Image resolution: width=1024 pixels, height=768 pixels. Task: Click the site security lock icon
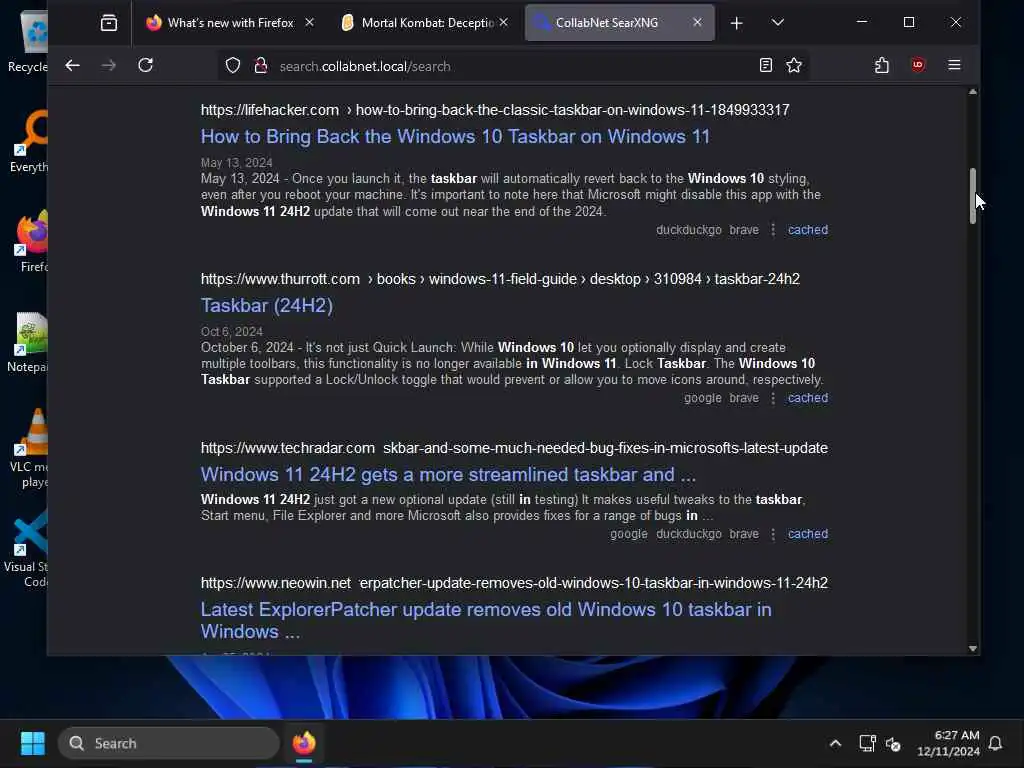pyautogui.click(x=261, y=65)
